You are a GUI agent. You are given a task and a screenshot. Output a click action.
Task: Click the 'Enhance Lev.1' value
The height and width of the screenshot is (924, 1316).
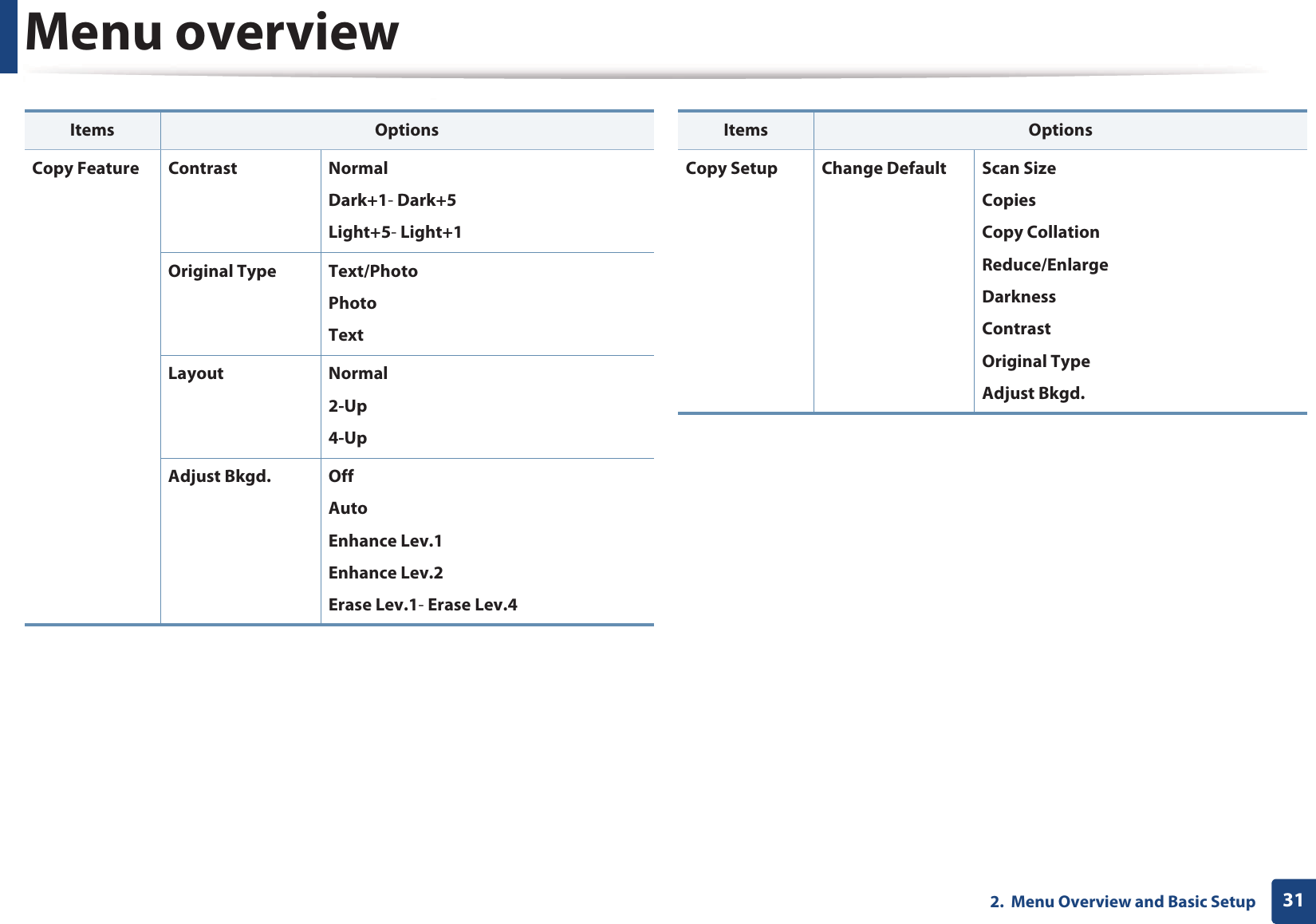pyautogui.click(x=385, y=541)
